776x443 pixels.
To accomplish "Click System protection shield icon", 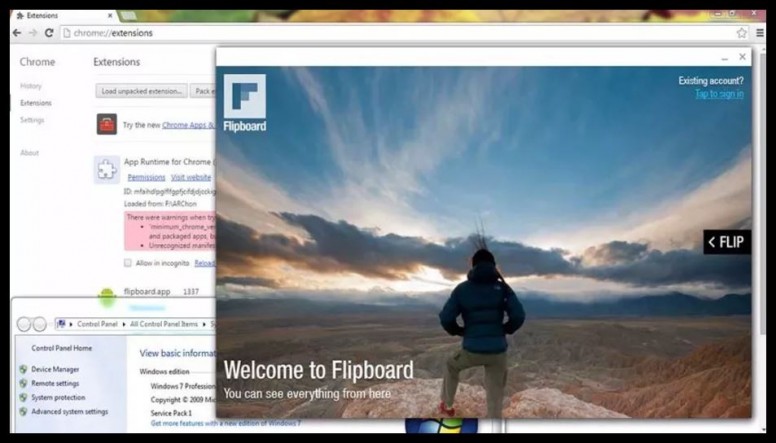I will click(x=23, y=397).
